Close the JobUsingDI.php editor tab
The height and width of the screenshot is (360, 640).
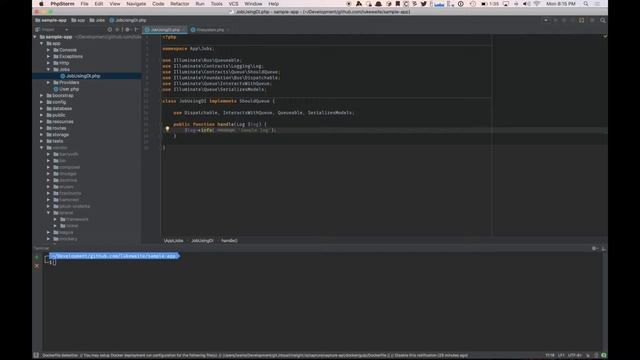(x=183, y=30)
